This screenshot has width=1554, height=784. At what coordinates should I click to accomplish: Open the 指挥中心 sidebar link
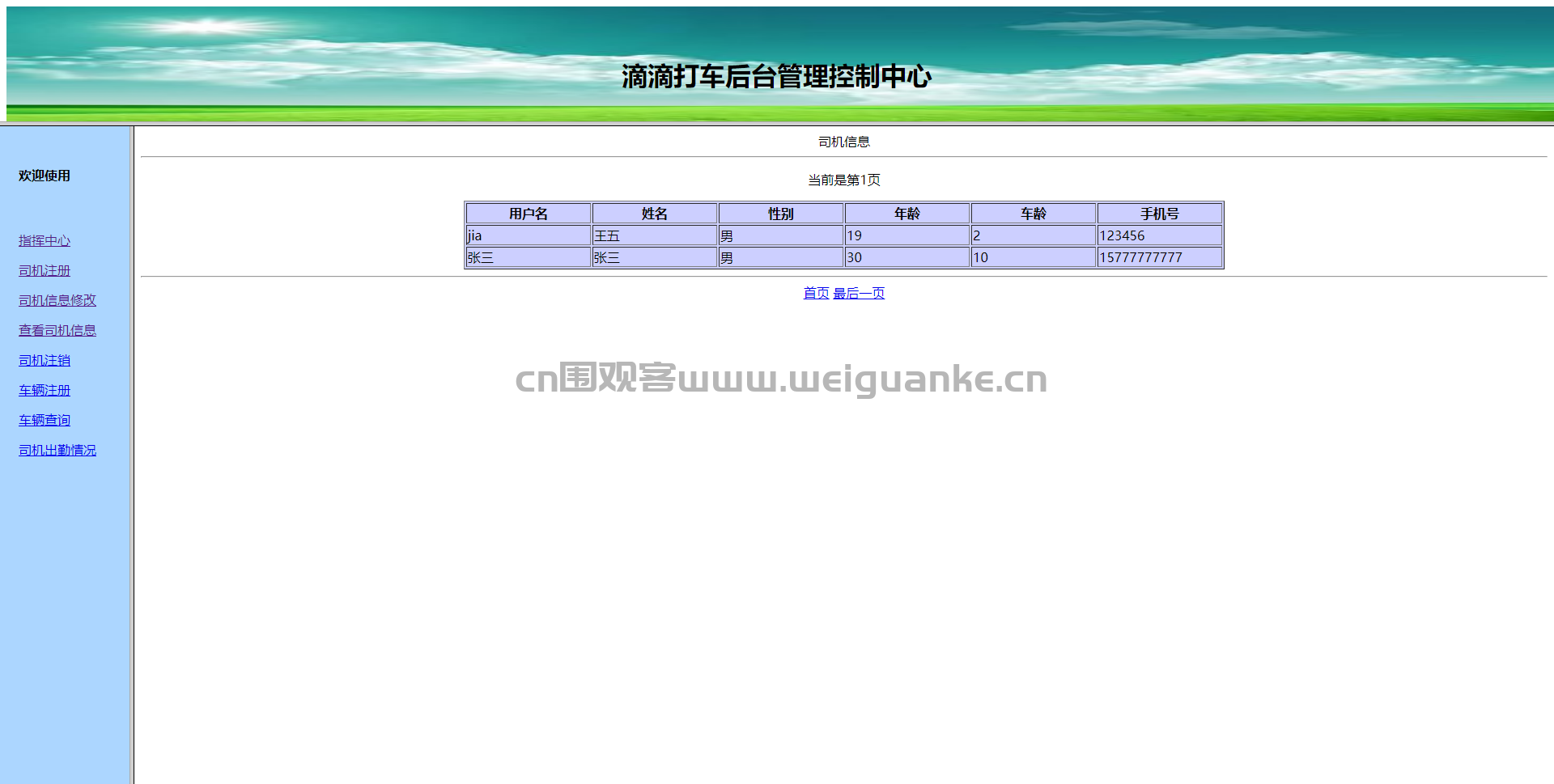[45, 241]
